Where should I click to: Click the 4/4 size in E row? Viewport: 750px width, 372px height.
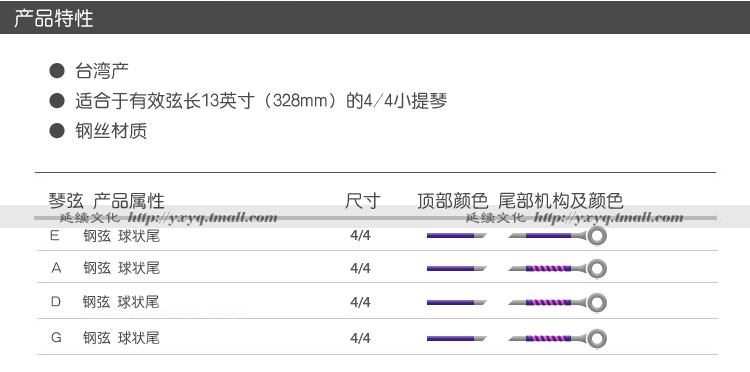point(360,236)
